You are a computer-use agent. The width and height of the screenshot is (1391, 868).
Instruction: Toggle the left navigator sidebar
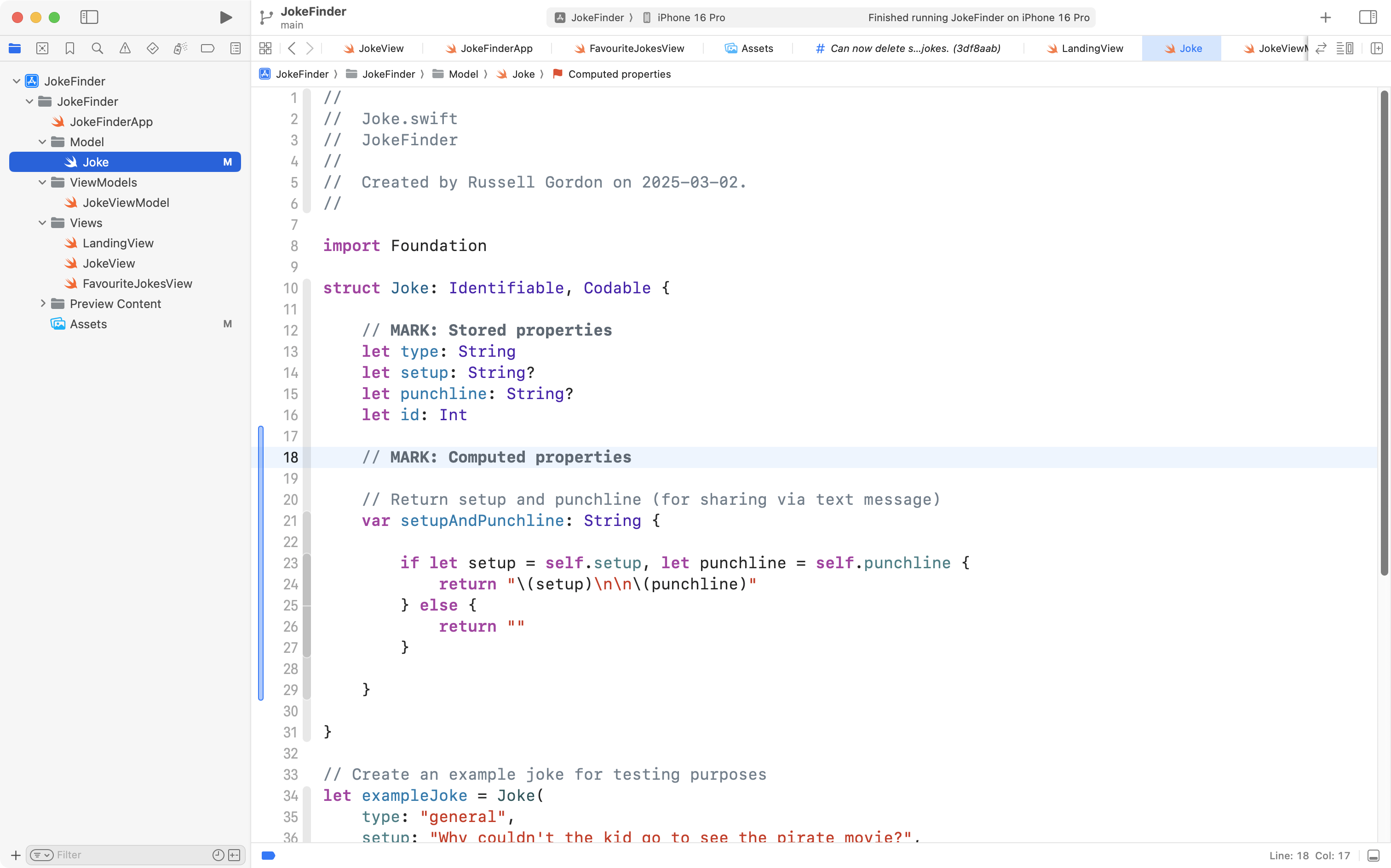pyautogui.click(x=89, y=17)
